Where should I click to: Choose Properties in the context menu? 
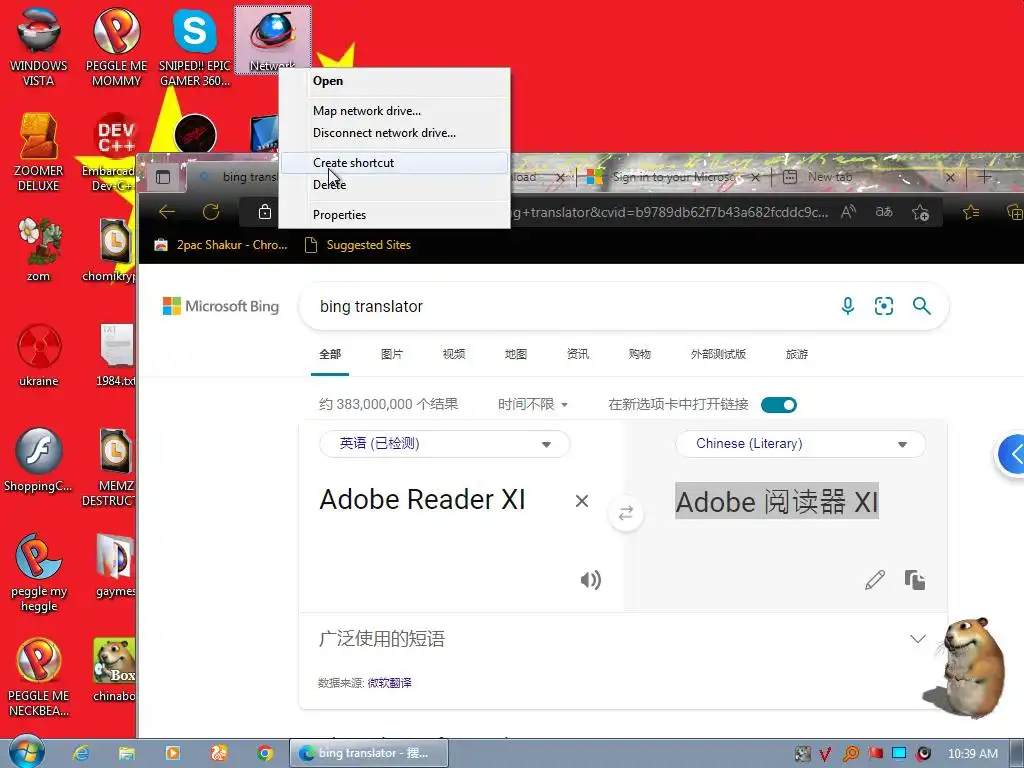[x=394, y=214]
